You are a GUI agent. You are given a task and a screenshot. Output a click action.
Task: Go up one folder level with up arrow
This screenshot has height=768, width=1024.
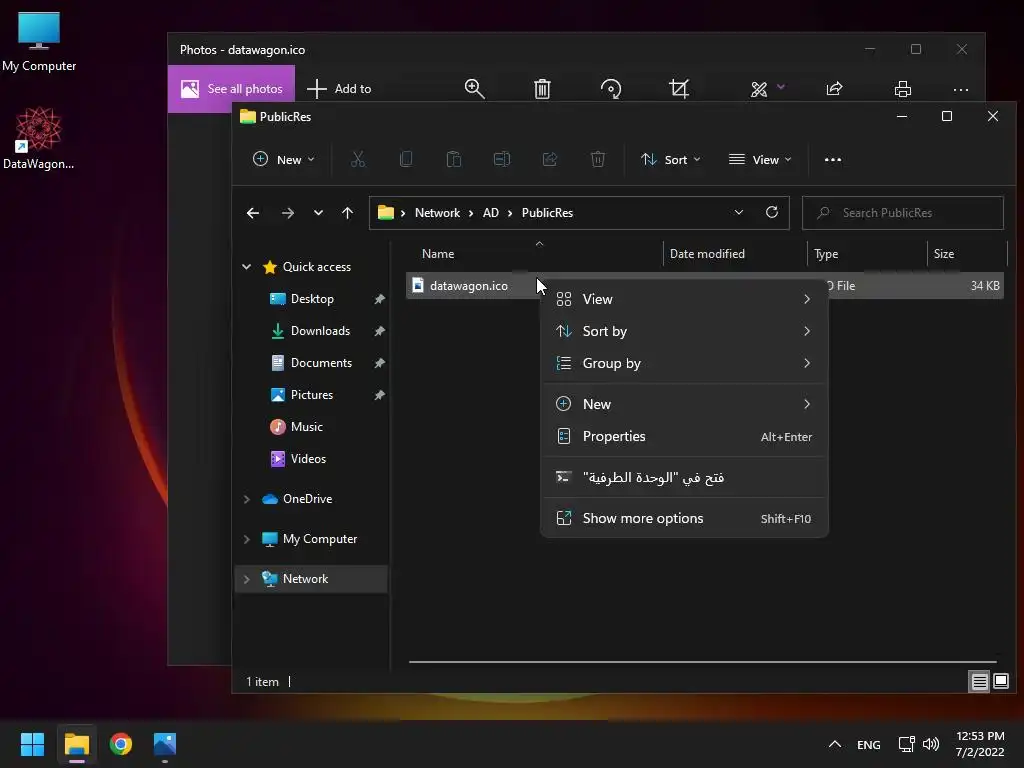347,213
